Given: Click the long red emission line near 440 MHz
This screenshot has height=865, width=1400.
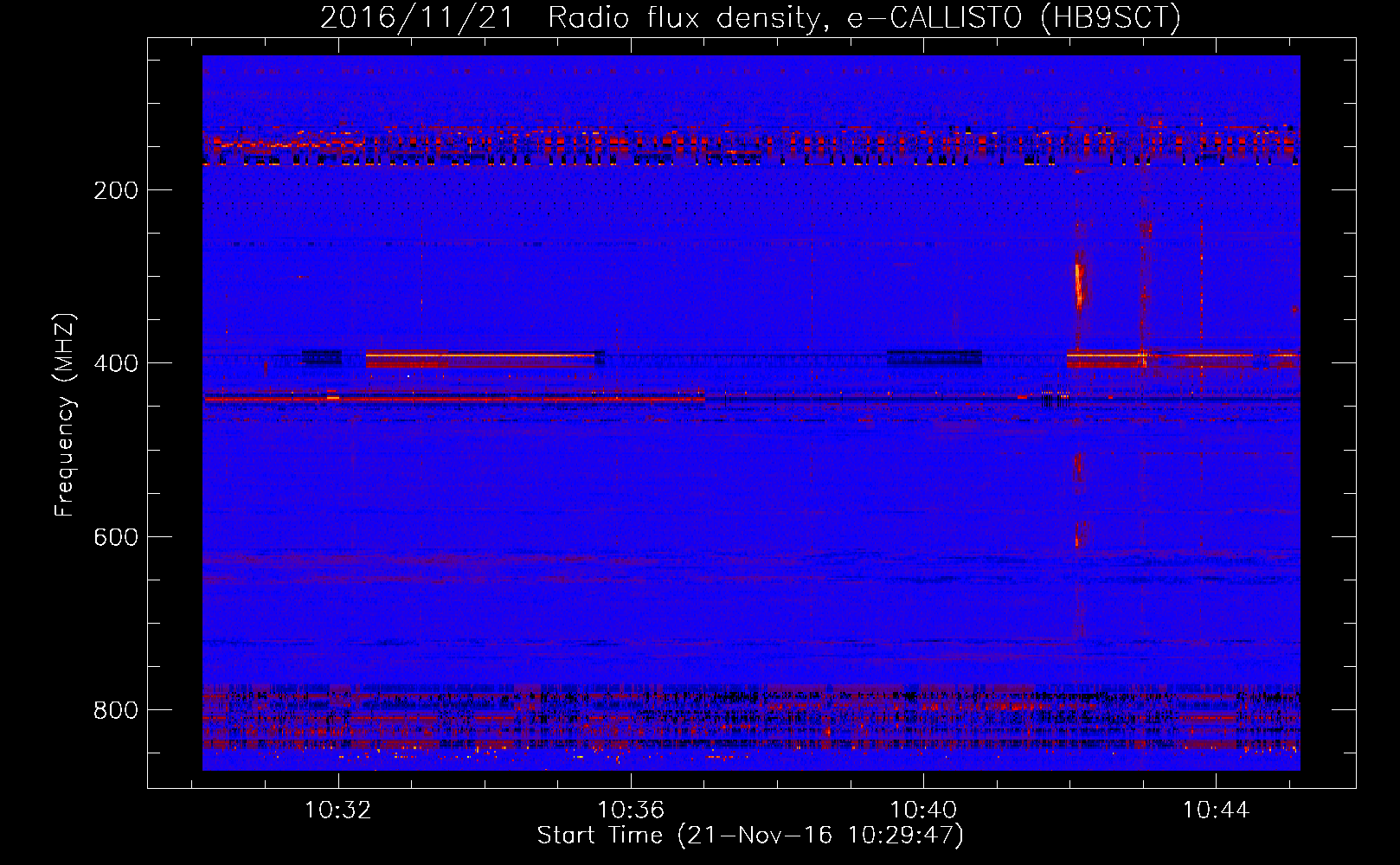Looking at the screenshot, I should click(x=454, y=399).
